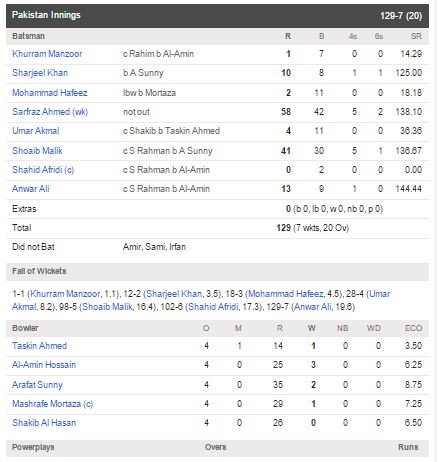Image resolution: width=438 pixels, height=462 pixels.
Task: Open Shoaib Malik's batsman profile link
Action: [x=37, y=151]
